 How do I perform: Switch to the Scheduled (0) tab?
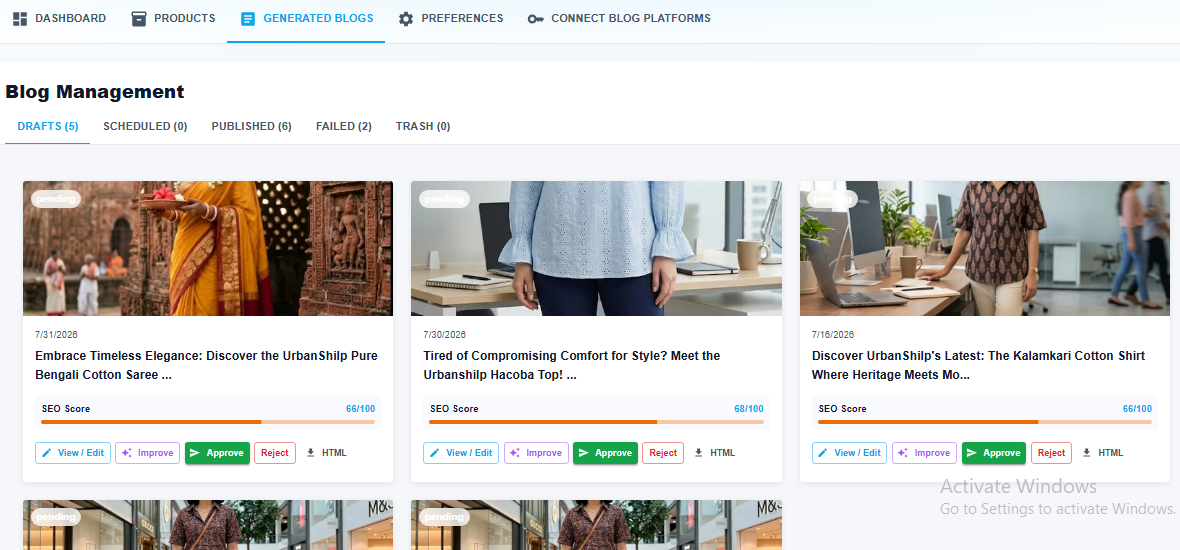click(145, 126)
